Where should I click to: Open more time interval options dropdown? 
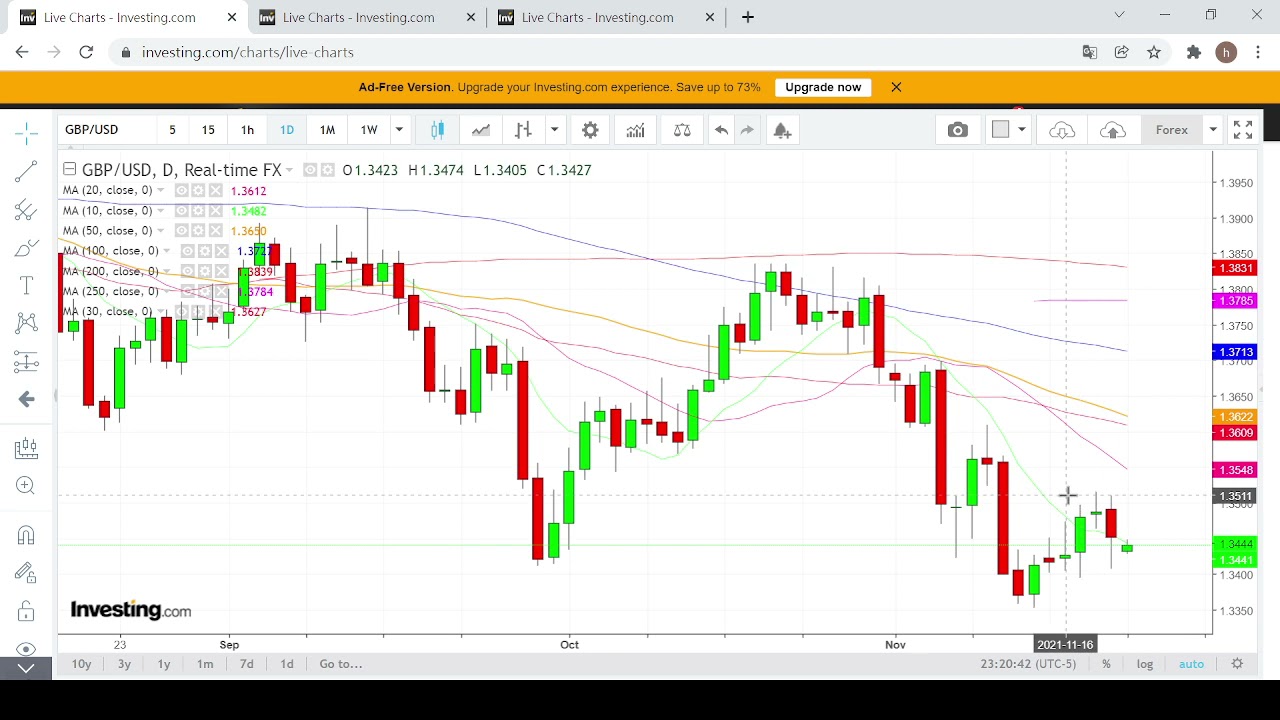[x=399, y=130]
